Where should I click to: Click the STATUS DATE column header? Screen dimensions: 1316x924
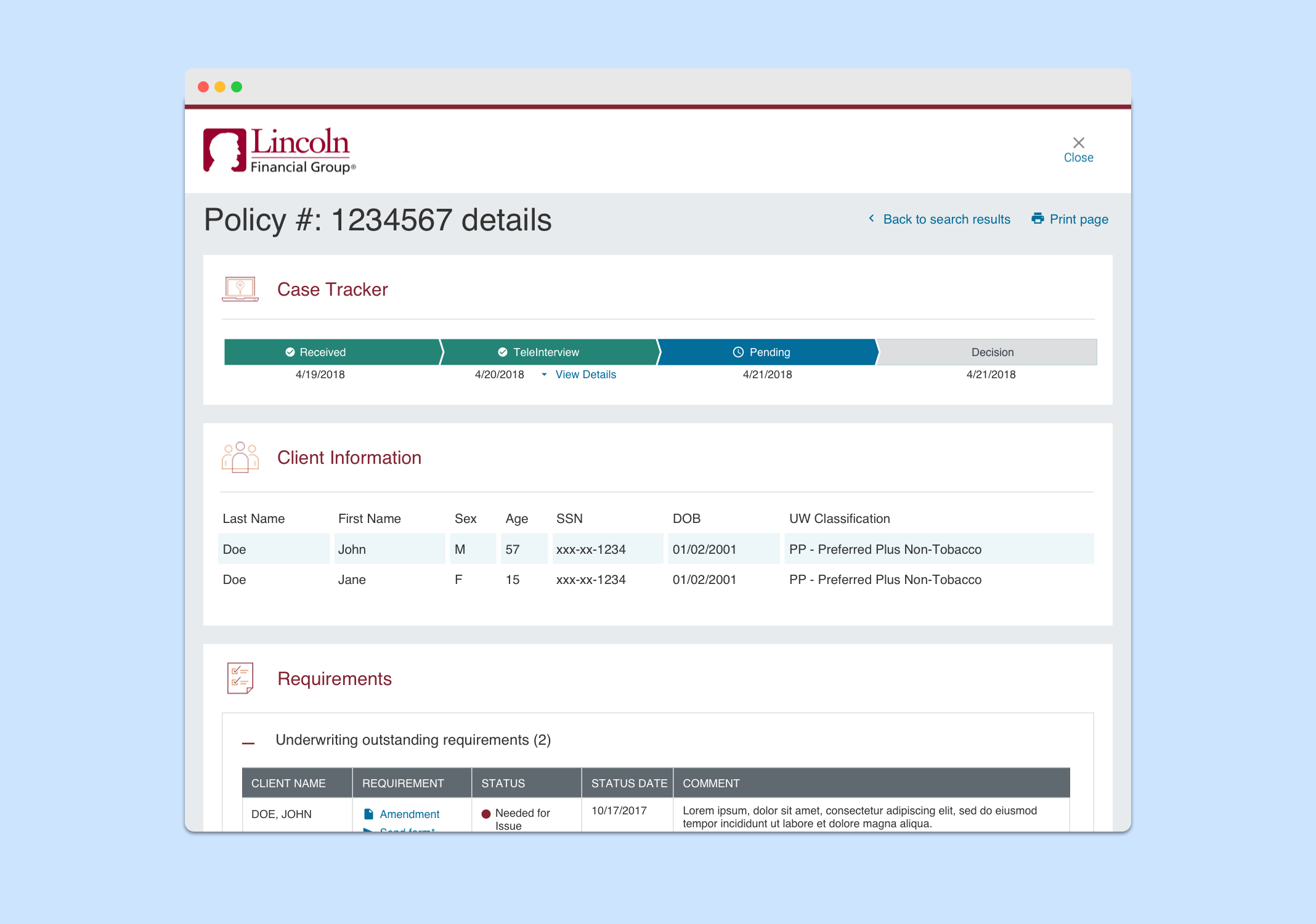(628, 783)
